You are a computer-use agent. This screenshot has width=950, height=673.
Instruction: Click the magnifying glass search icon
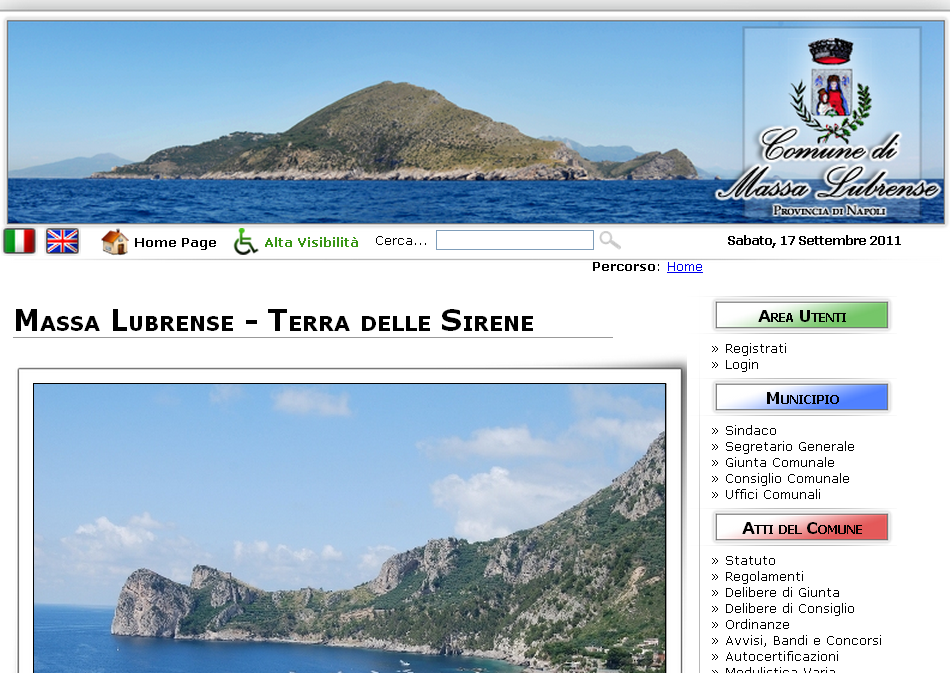click(610, 240)
